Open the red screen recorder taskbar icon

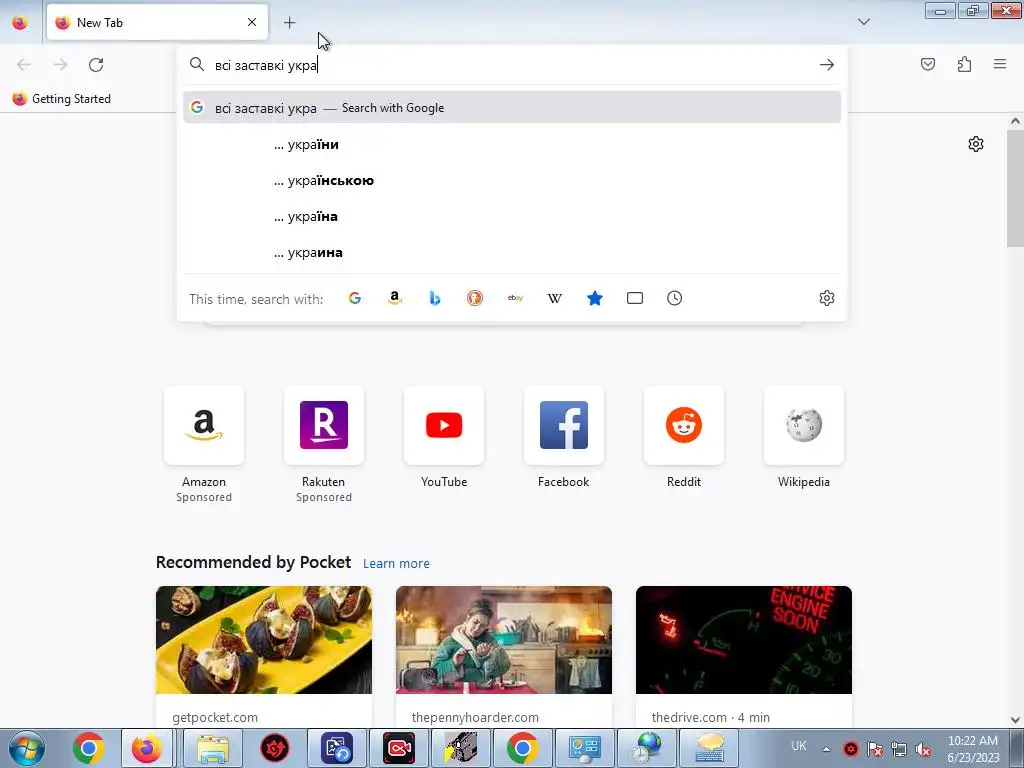point(399,748)
